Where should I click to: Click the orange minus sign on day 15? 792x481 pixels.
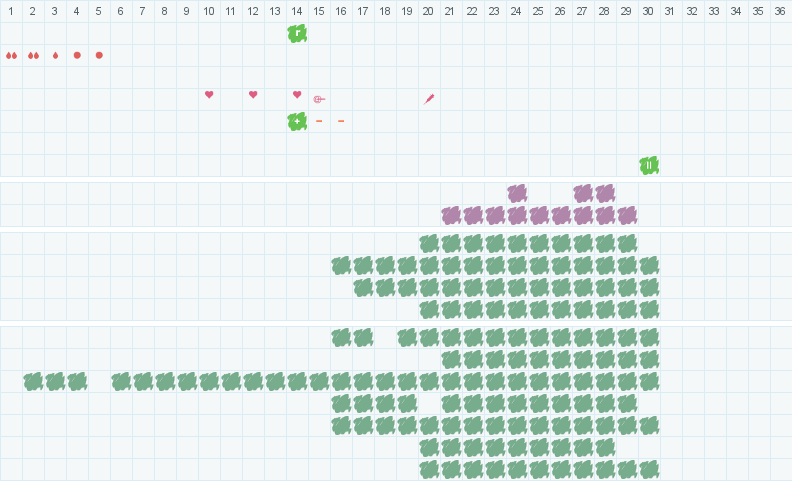click(319, 121)
